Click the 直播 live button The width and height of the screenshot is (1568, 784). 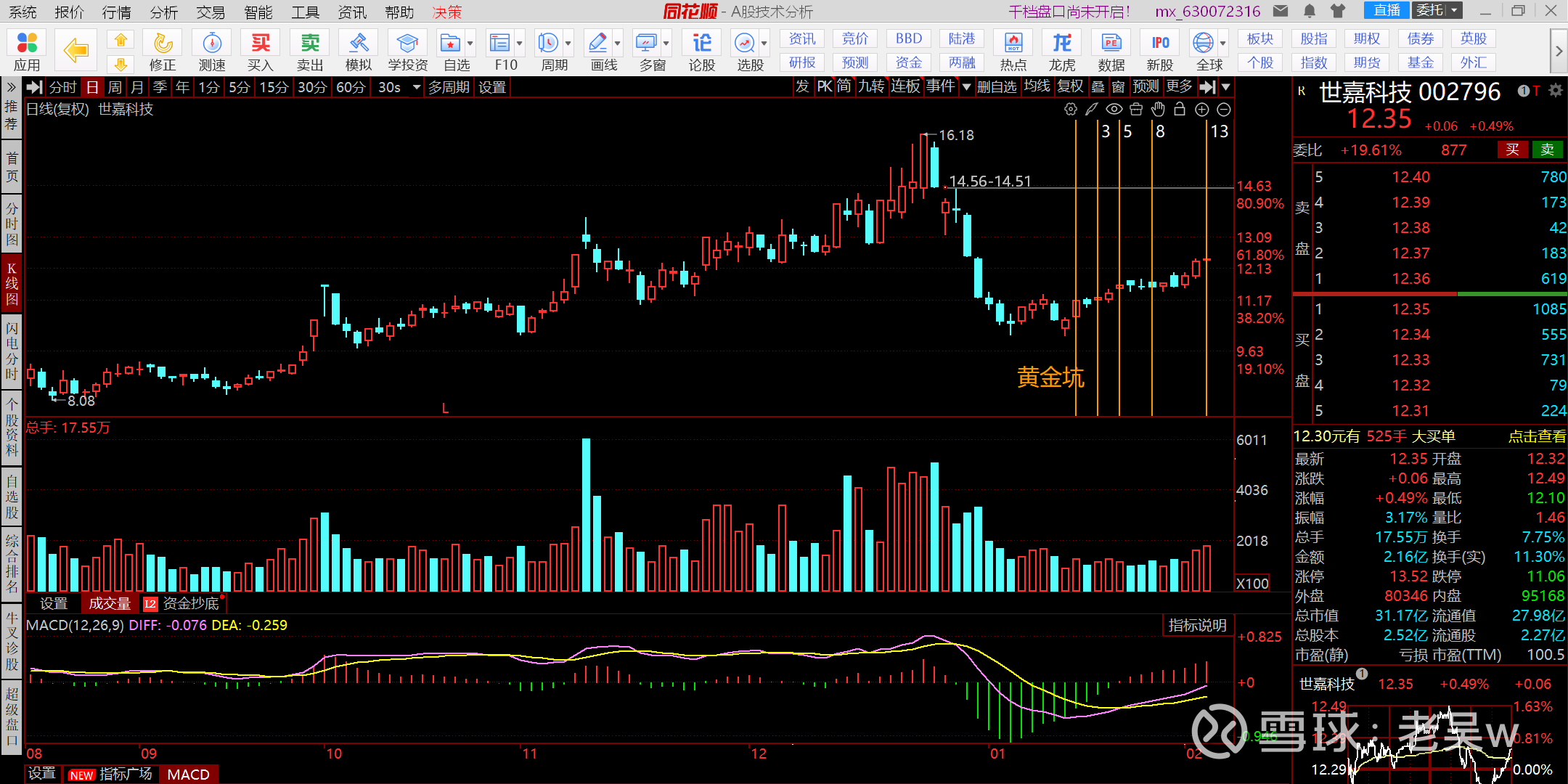coord(1387,10)
